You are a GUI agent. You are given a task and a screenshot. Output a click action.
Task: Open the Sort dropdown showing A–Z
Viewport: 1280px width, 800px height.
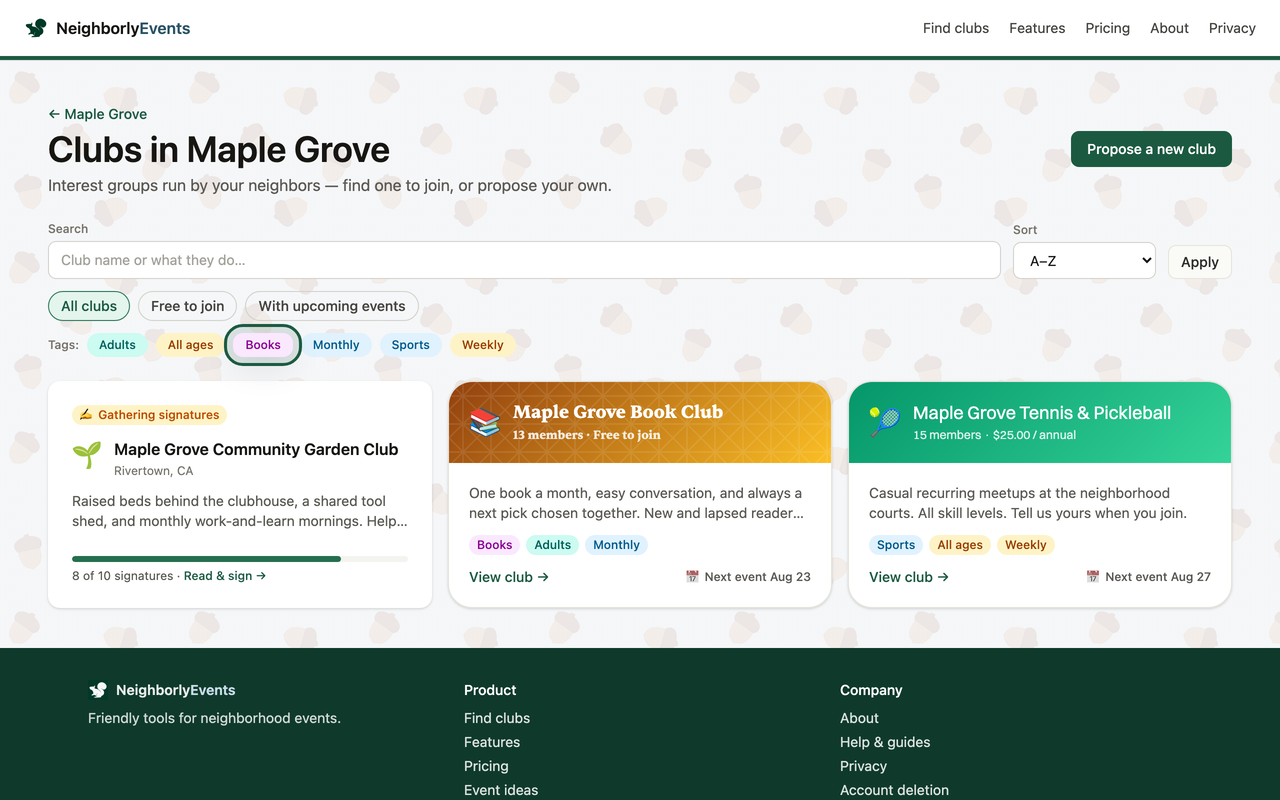coord(1084,261)
